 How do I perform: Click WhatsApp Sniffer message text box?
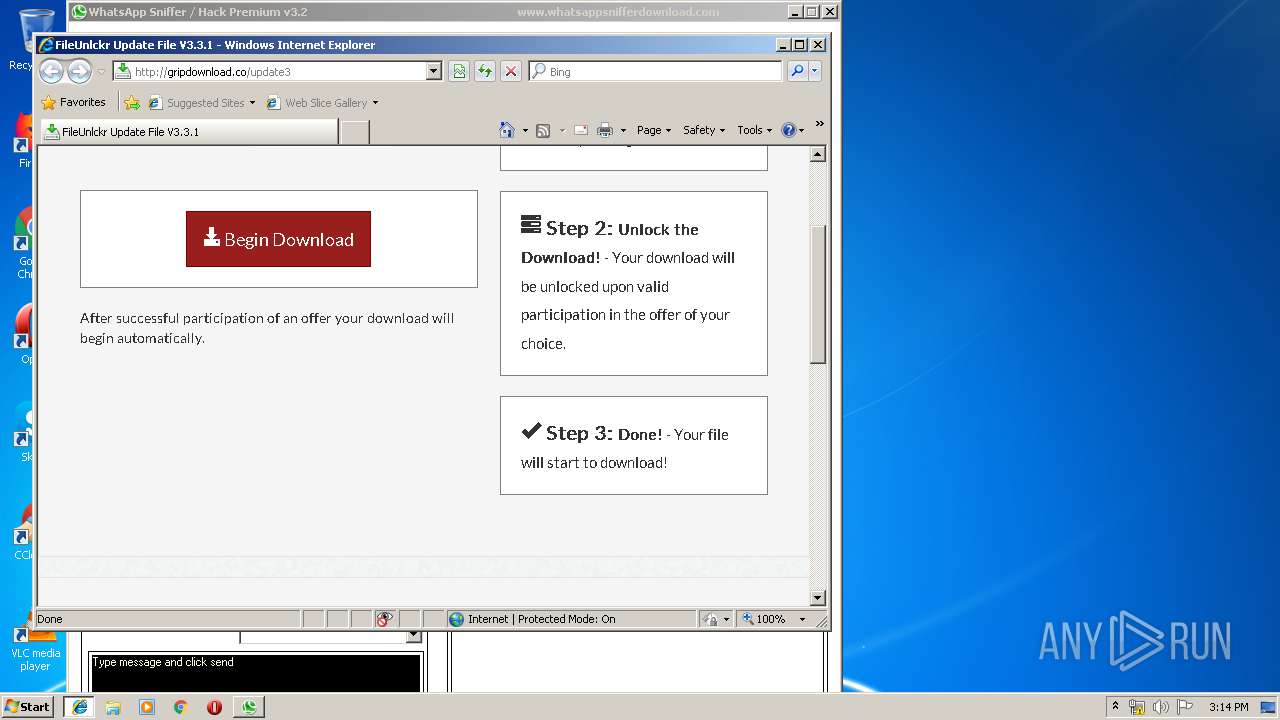click(x=256, y=673)
